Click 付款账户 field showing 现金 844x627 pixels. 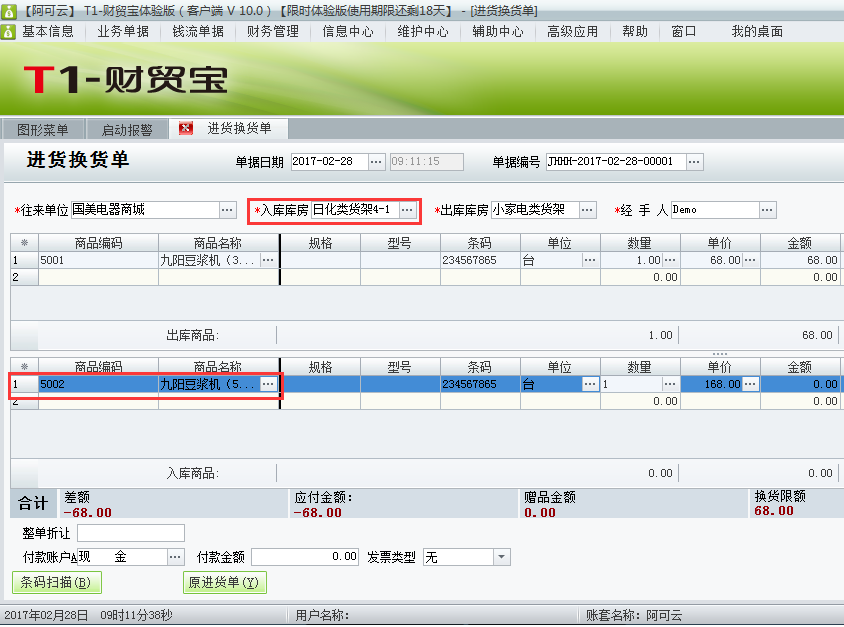(122, 557)
